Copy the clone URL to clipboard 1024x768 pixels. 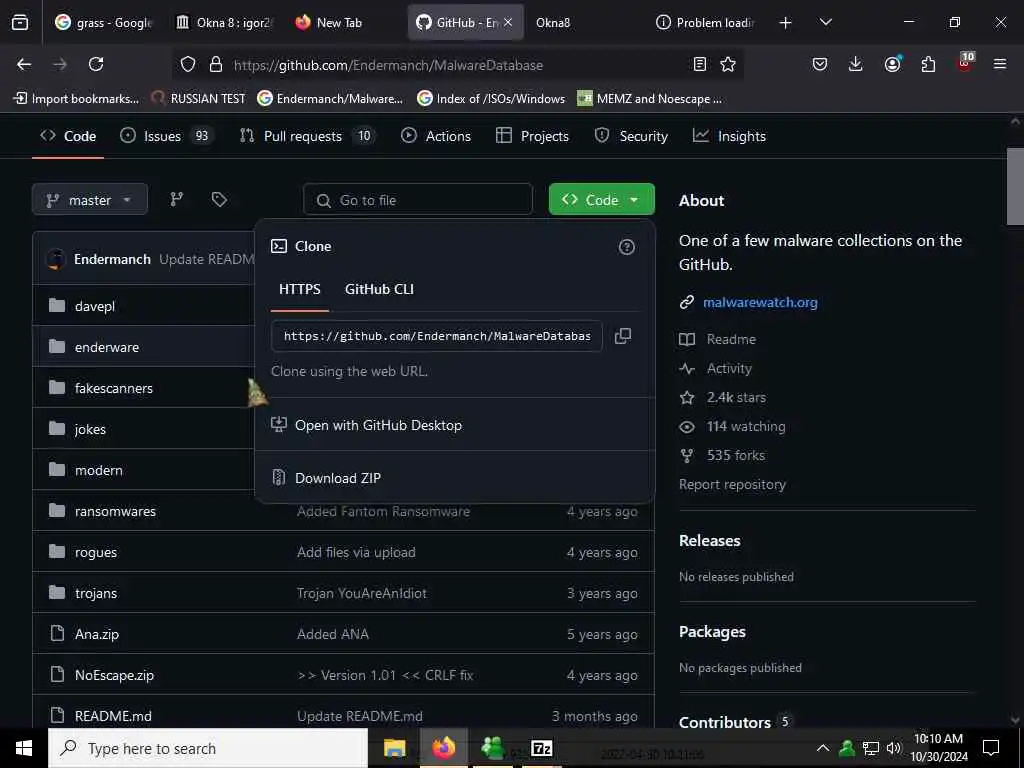(623, 336)
